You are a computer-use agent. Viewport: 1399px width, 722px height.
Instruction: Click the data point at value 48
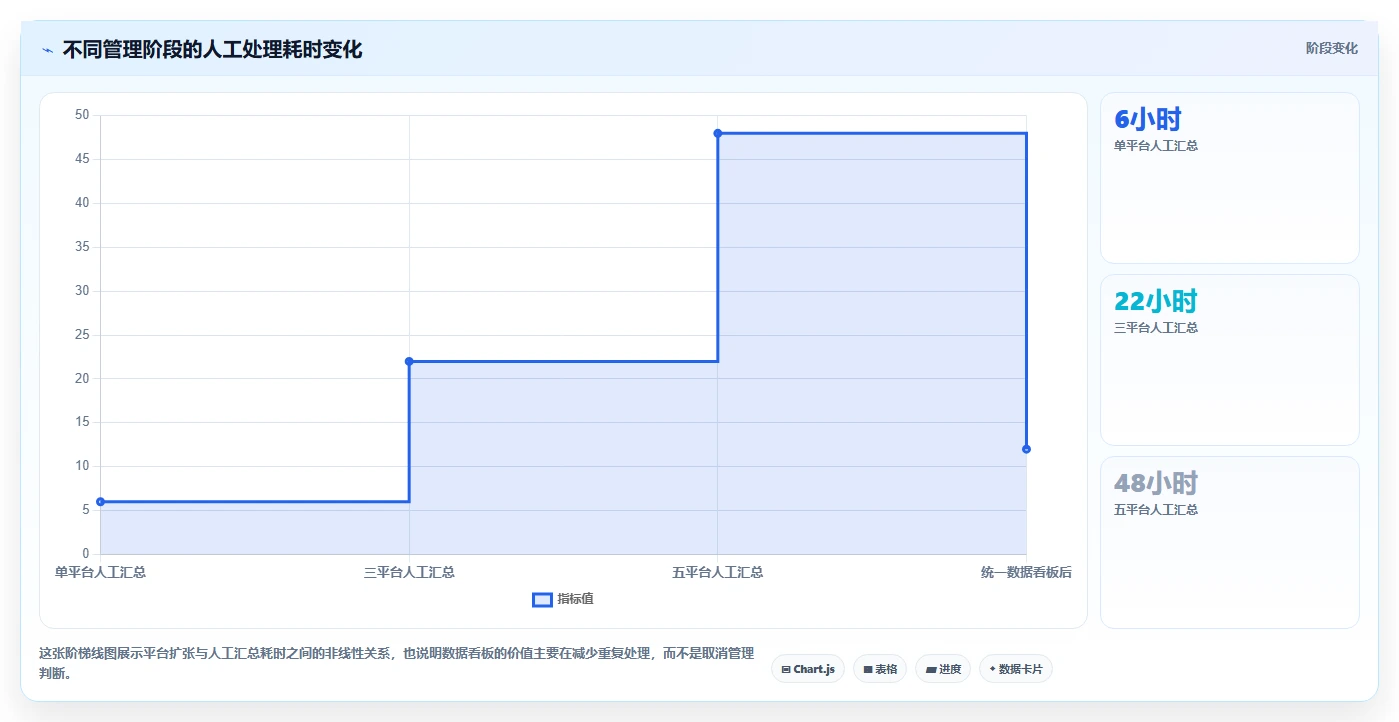(718, 133)
